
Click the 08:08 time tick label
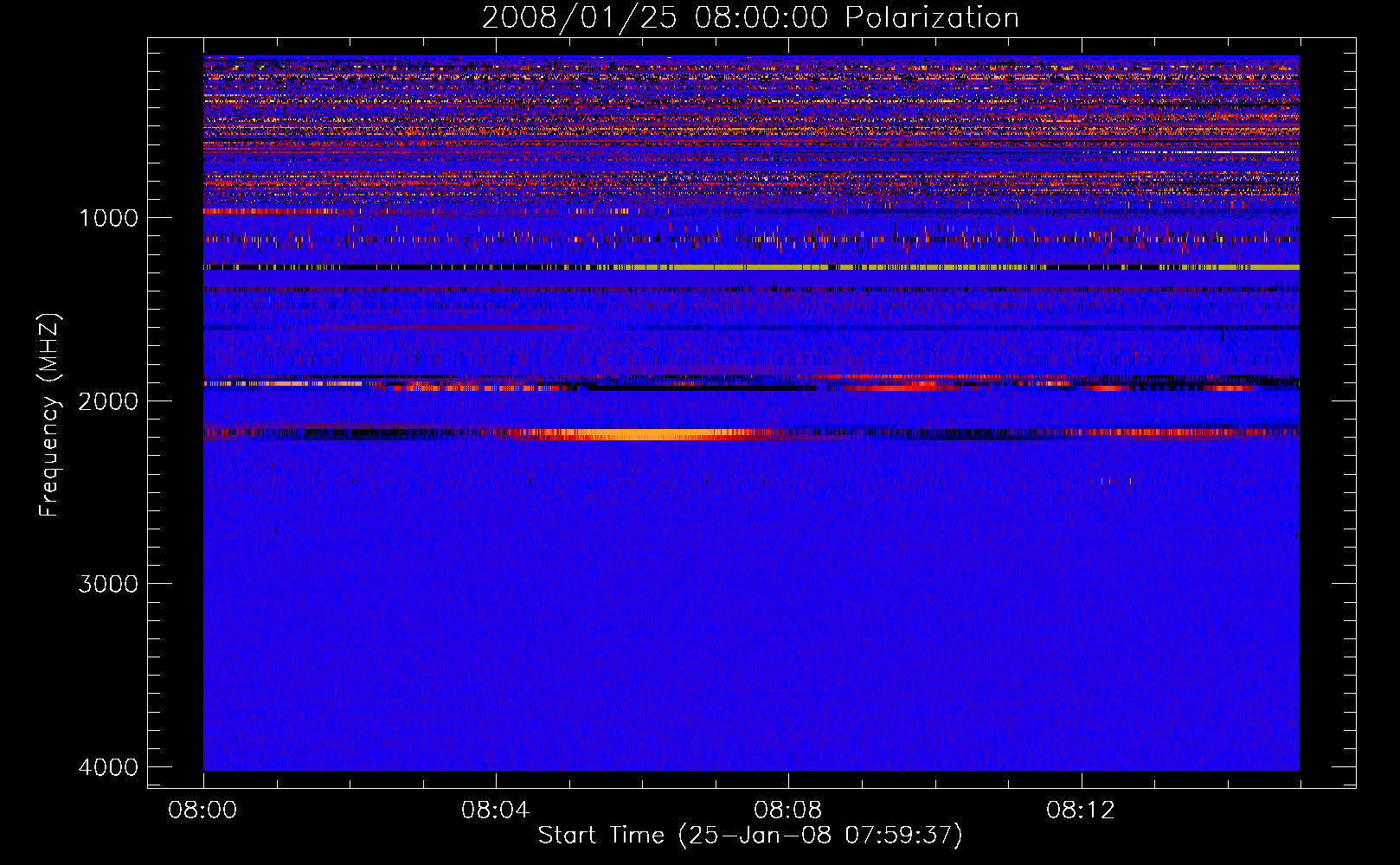pos(787,811)
